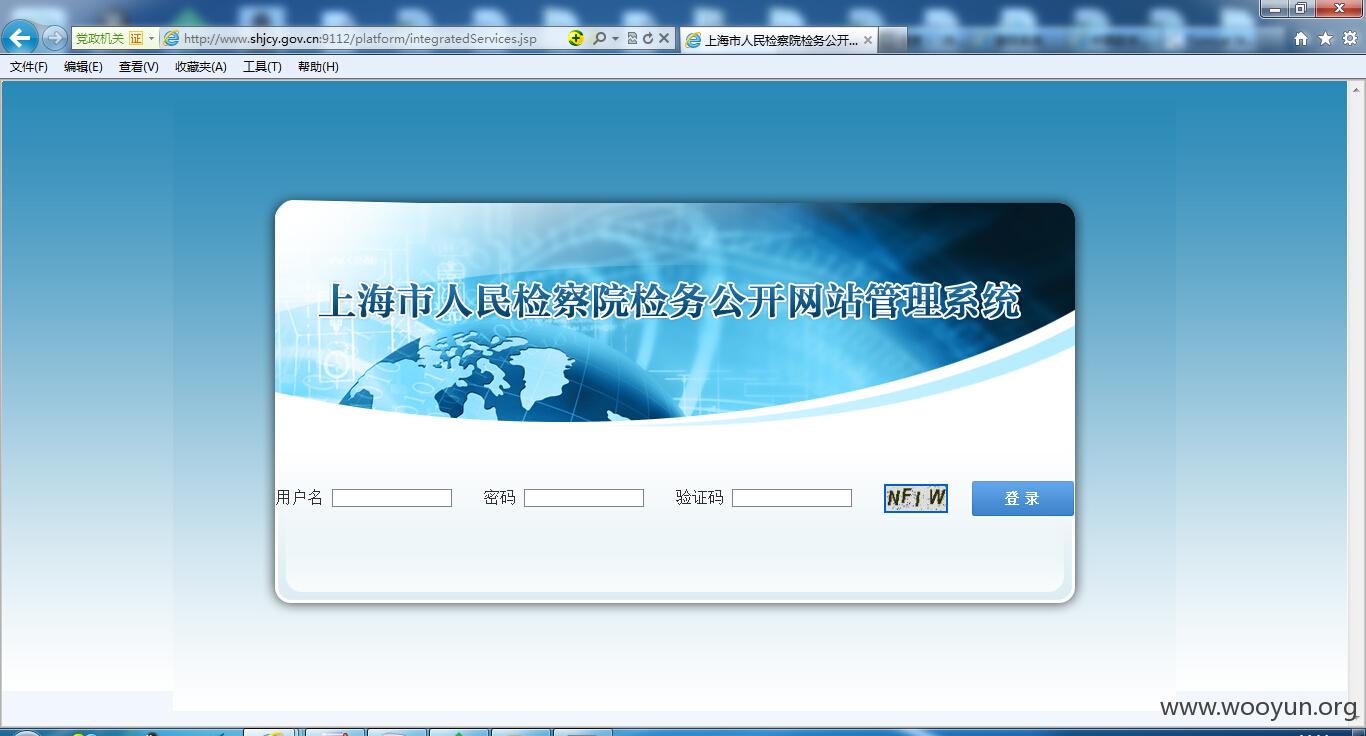Open a new blank tab
Image resolution: width=1366 pixels, height=736 pixels.
893,40
